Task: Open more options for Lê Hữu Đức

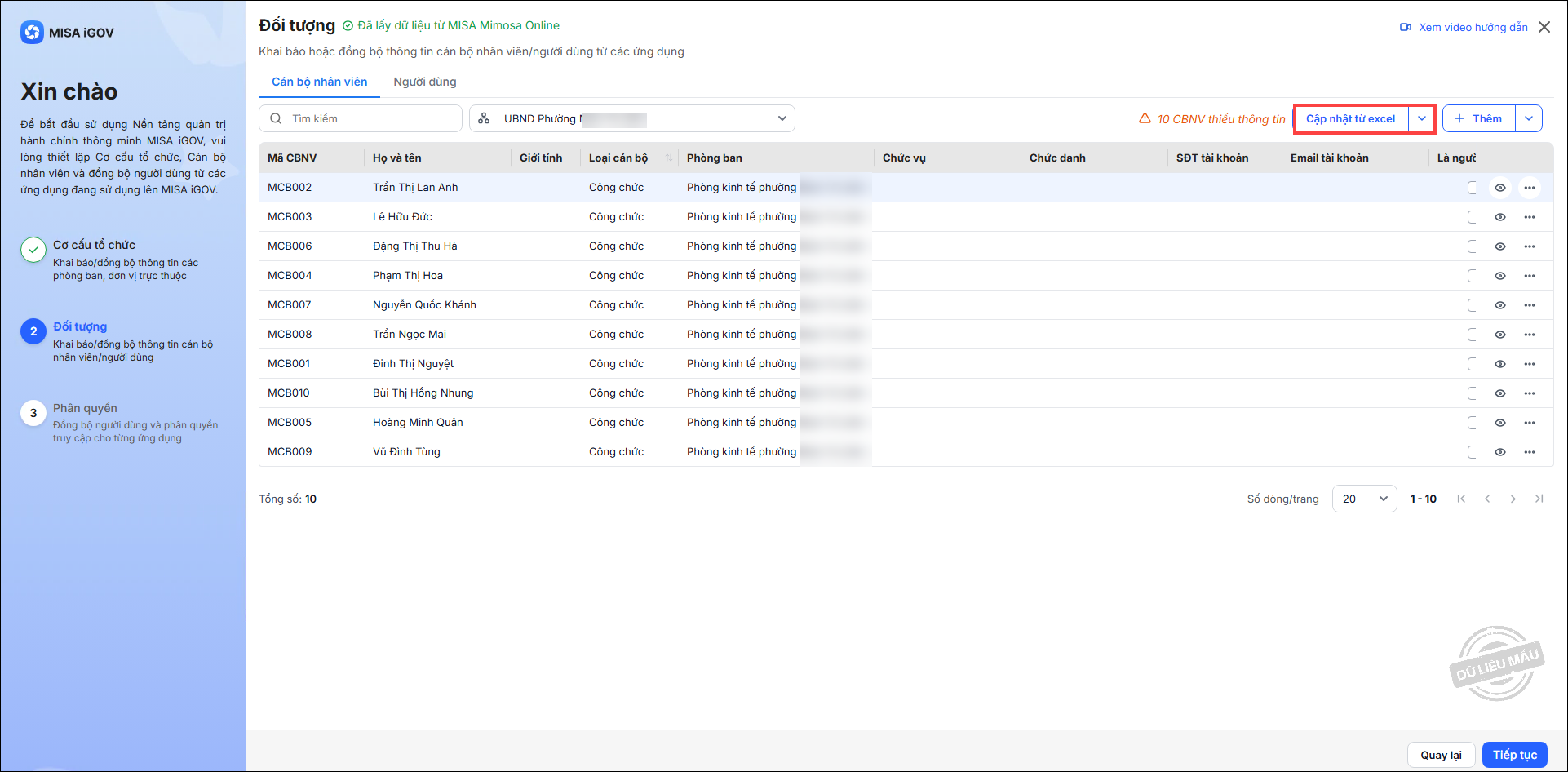Action: tap(1530, 217)
